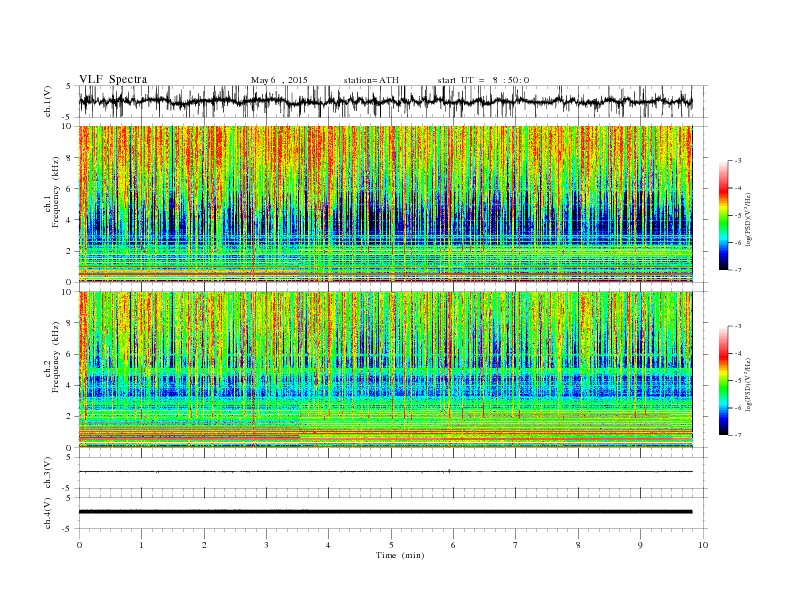
Task: Click the "ch.1(V)" waveform axis label
Action: point(48,101)
